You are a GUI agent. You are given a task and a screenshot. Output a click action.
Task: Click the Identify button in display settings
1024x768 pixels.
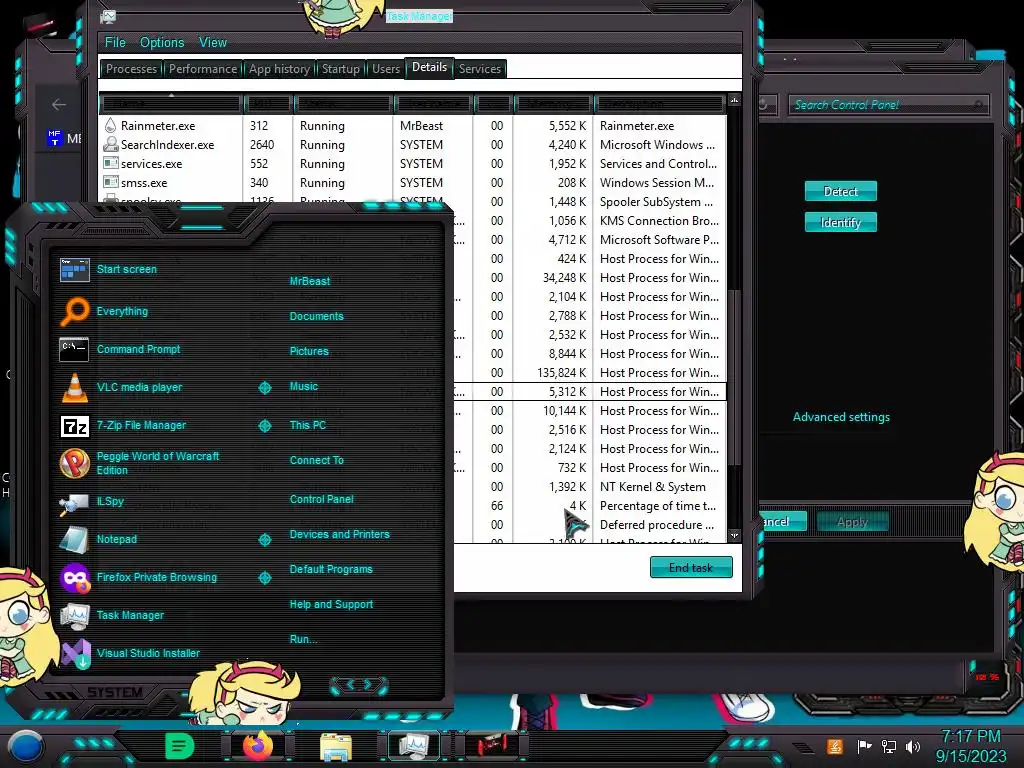tap(840, 223)
